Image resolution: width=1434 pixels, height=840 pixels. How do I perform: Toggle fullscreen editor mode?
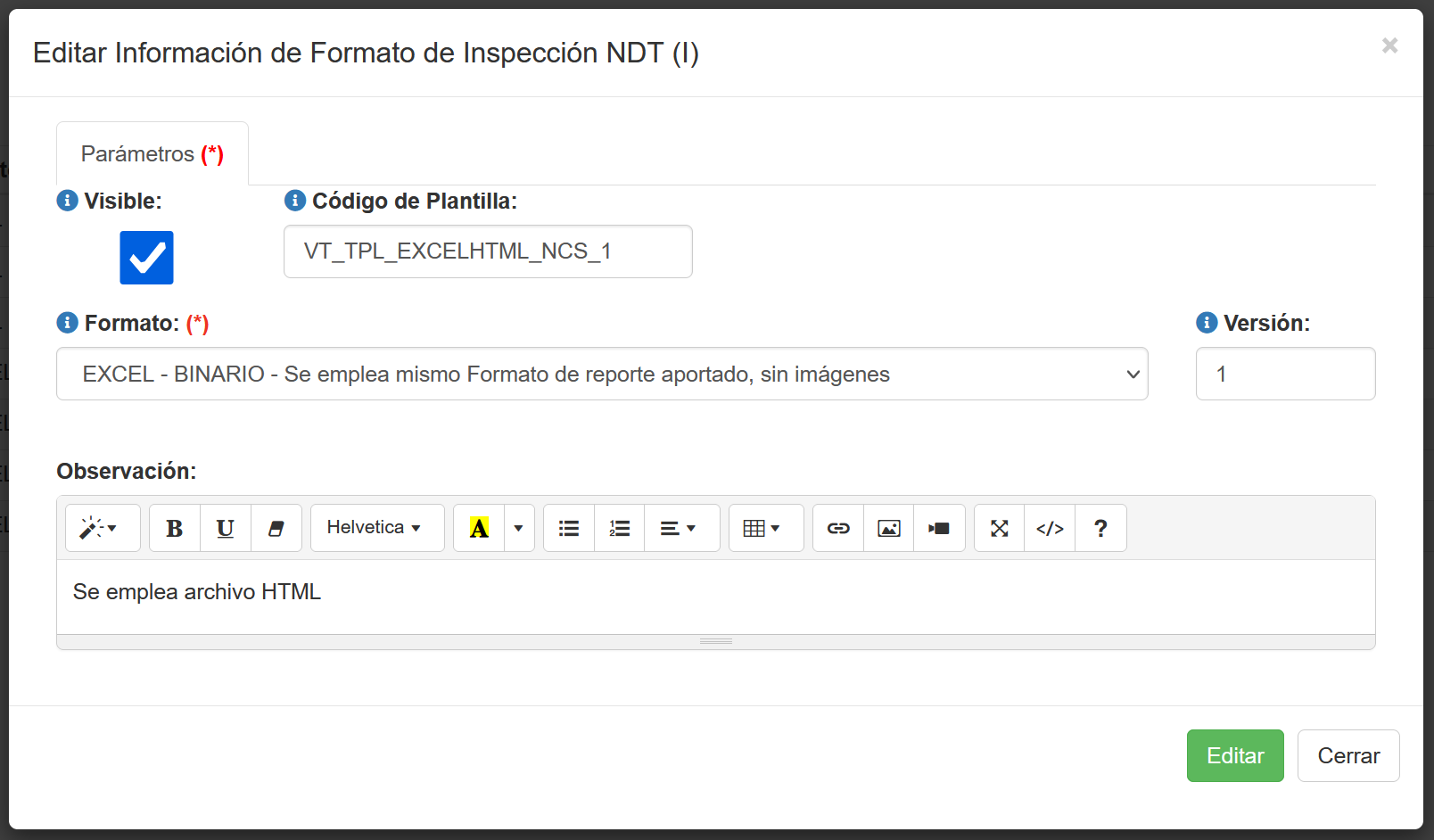point(1000,529)
